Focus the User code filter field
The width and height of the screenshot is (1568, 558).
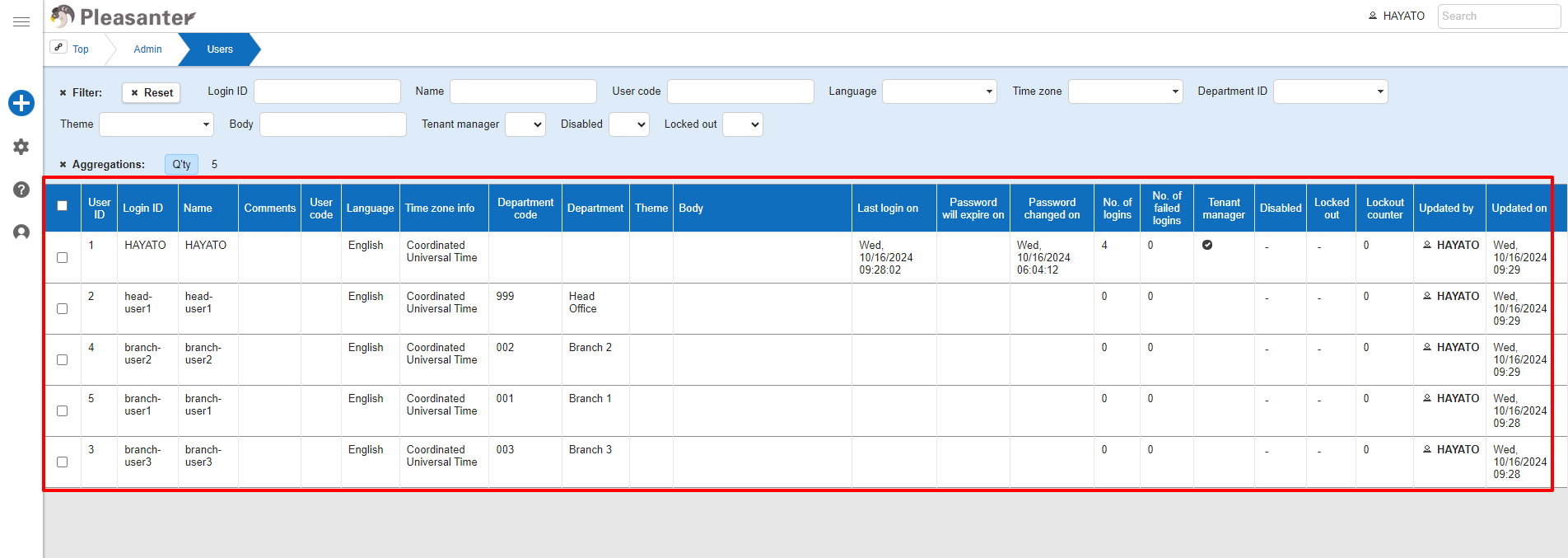pyautogui.click(x=740, y=91)
